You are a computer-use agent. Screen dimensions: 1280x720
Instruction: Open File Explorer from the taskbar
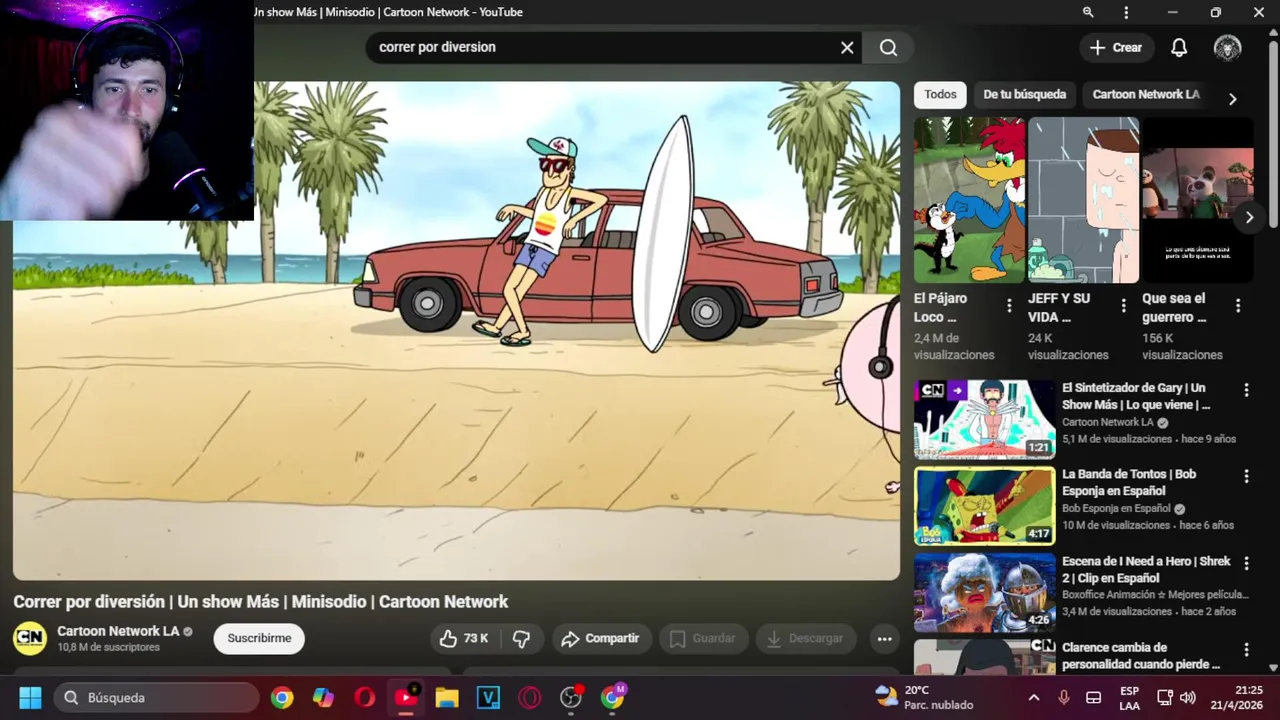447,697
